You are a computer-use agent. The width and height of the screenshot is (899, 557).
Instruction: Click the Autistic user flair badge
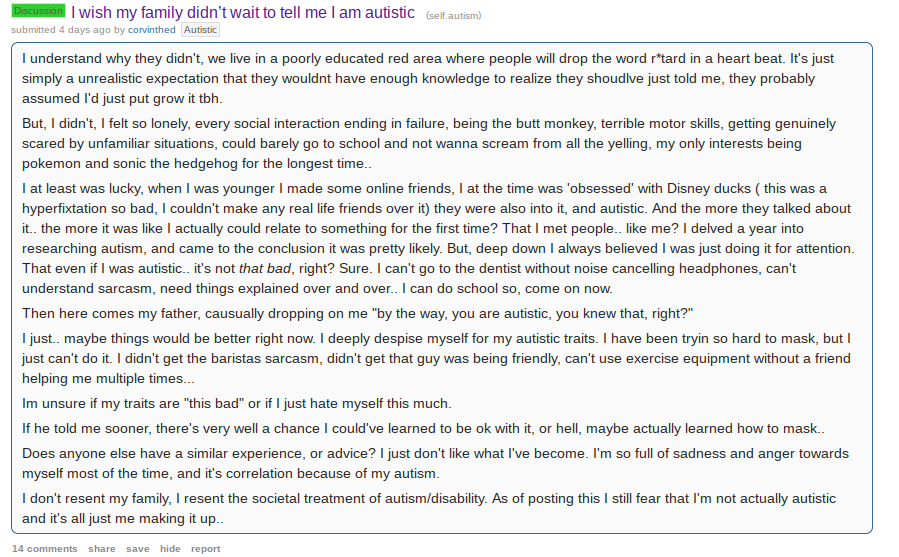[200, 30]
